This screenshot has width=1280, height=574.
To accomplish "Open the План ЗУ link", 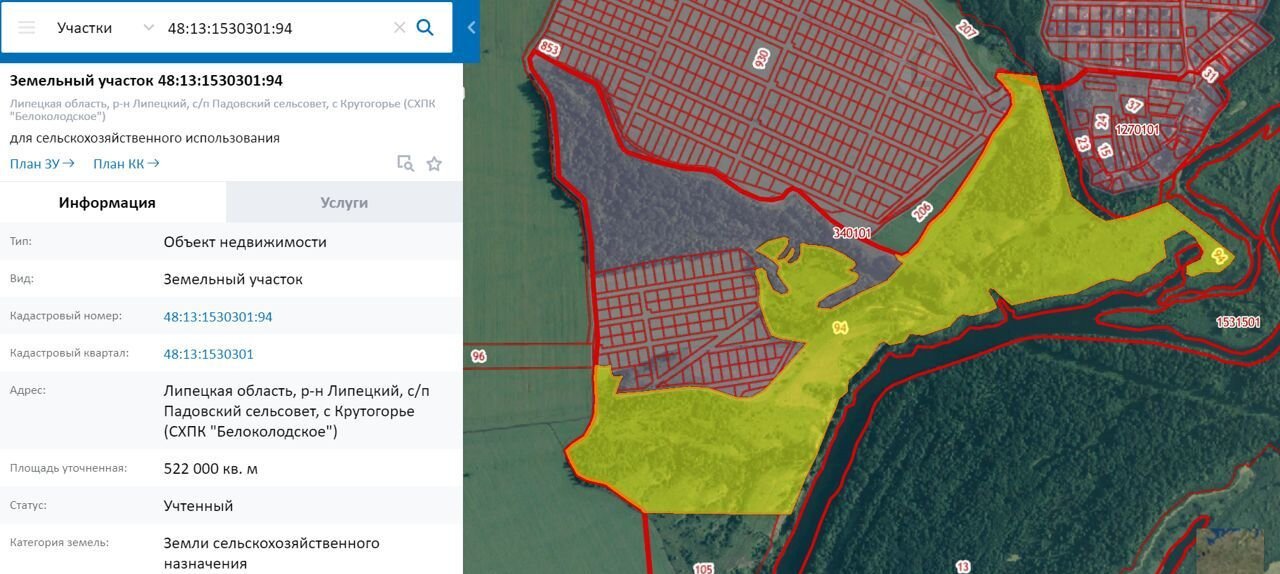I will pyautogui.click(x=42, y=164).
